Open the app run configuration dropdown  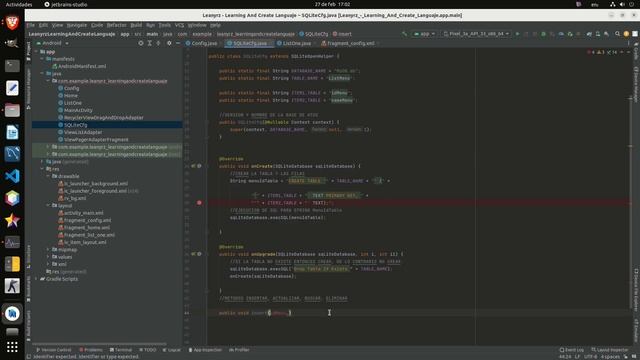(x=424, y=34)
